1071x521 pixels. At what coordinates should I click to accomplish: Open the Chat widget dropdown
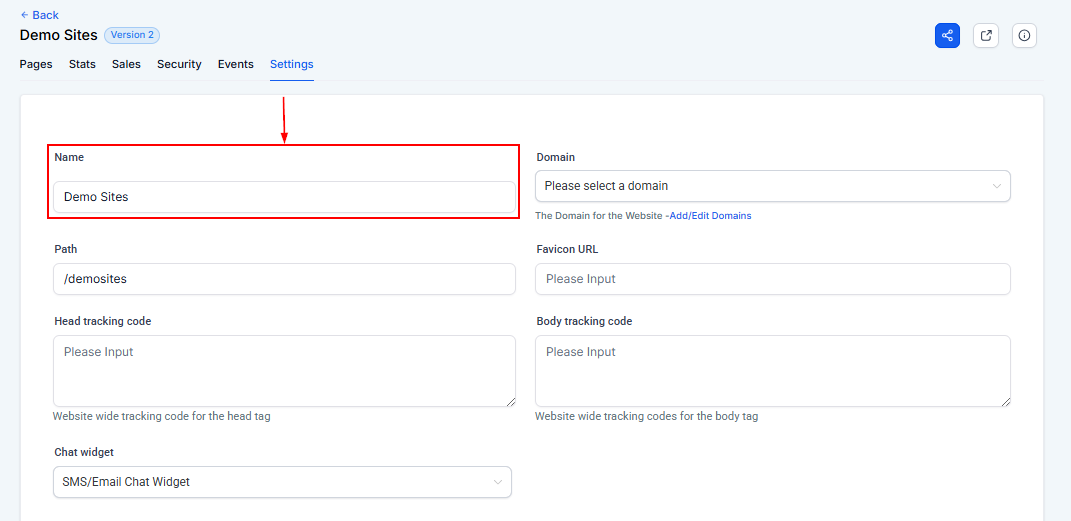click(270, 482)
